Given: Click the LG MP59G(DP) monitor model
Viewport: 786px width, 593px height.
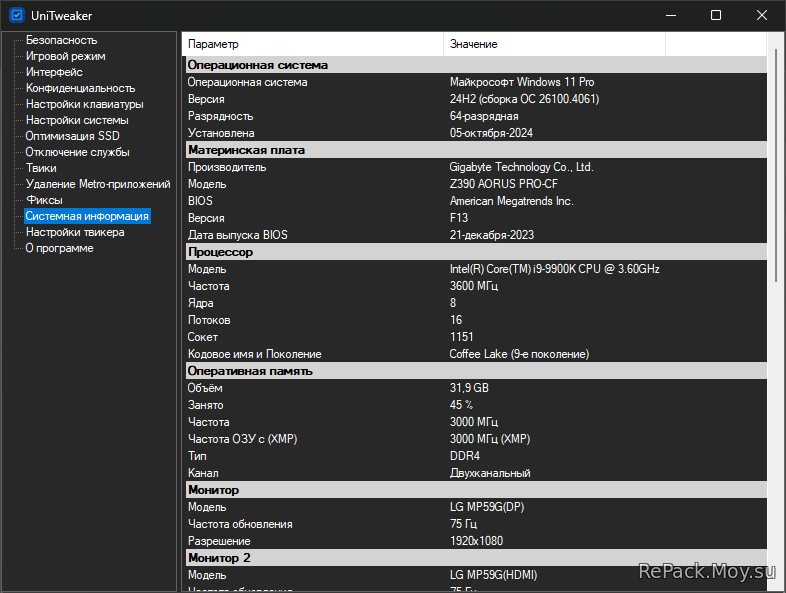Looking at the screenshot, I should coord(487,507).
